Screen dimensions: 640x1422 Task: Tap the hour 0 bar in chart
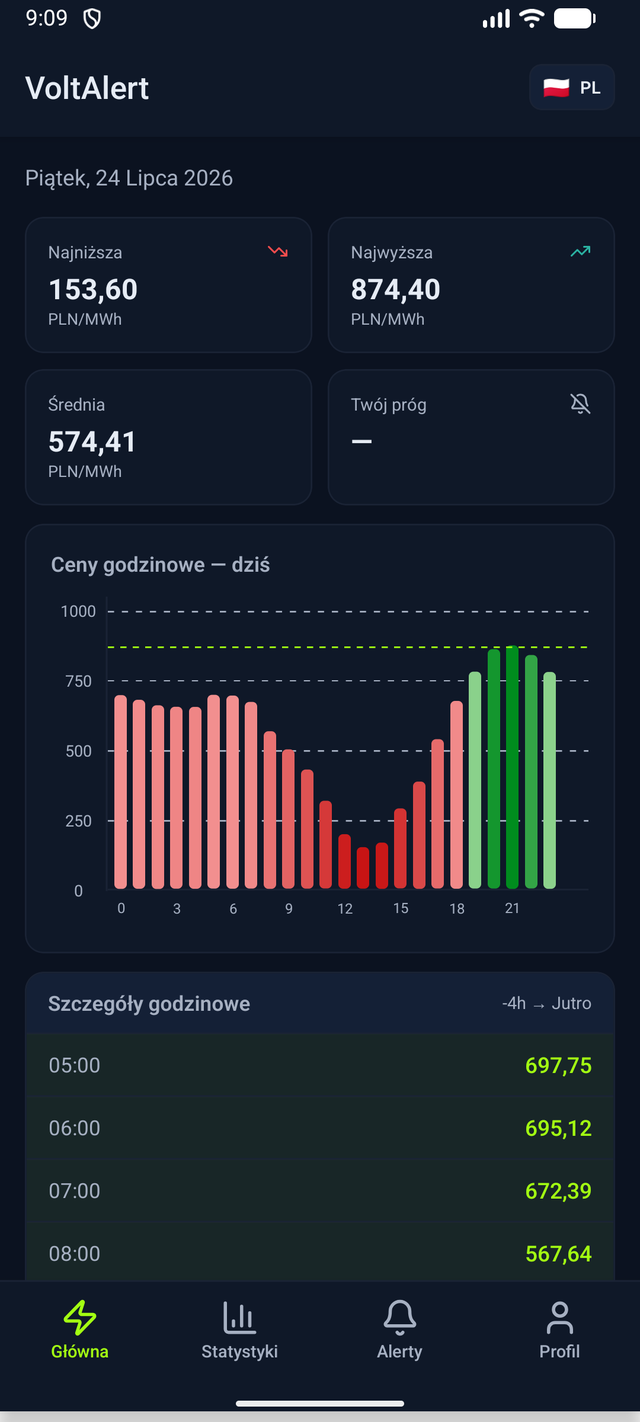click(x=121, y=792)
